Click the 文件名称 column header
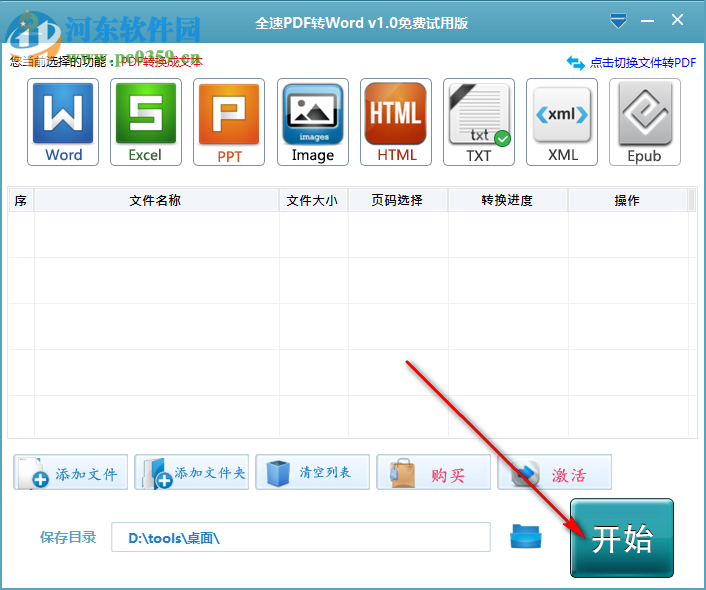 tap(156, 200)
